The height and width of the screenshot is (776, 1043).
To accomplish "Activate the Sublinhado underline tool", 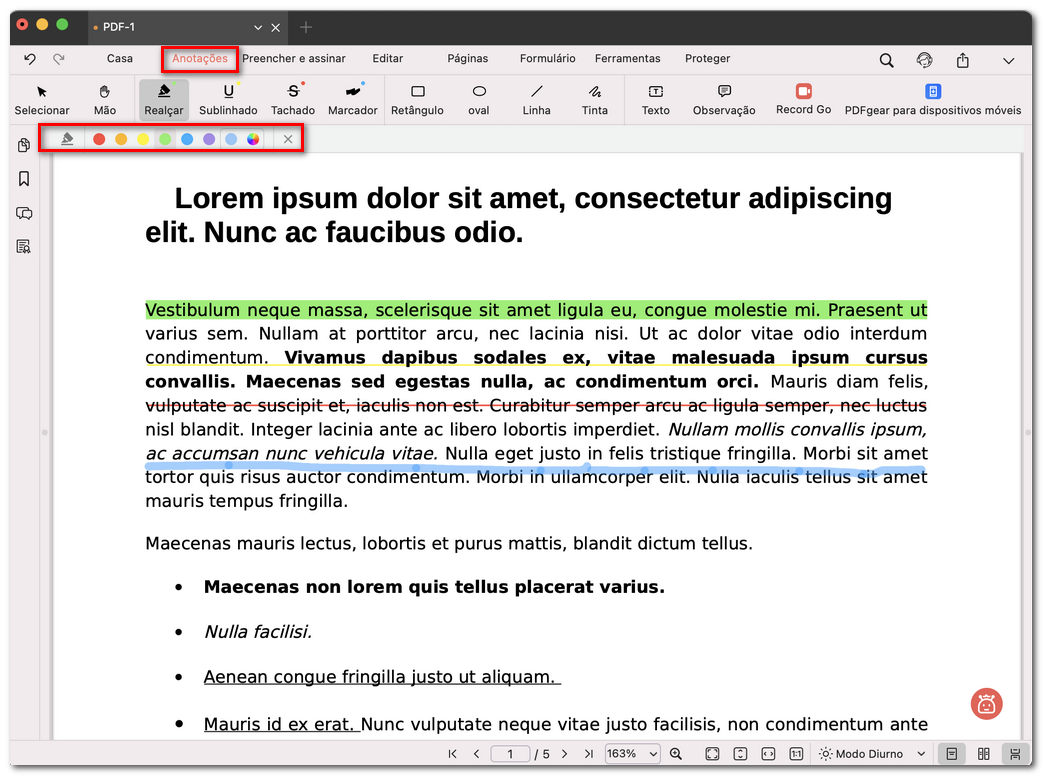I will coord(228,99).
